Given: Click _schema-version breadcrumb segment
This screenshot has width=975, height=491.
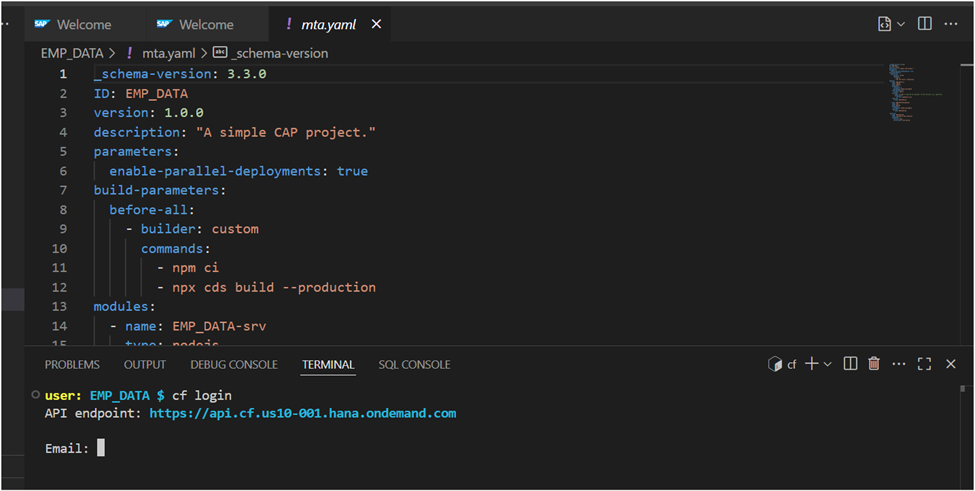Looking at the screenshot, I should tap(280, 53).
